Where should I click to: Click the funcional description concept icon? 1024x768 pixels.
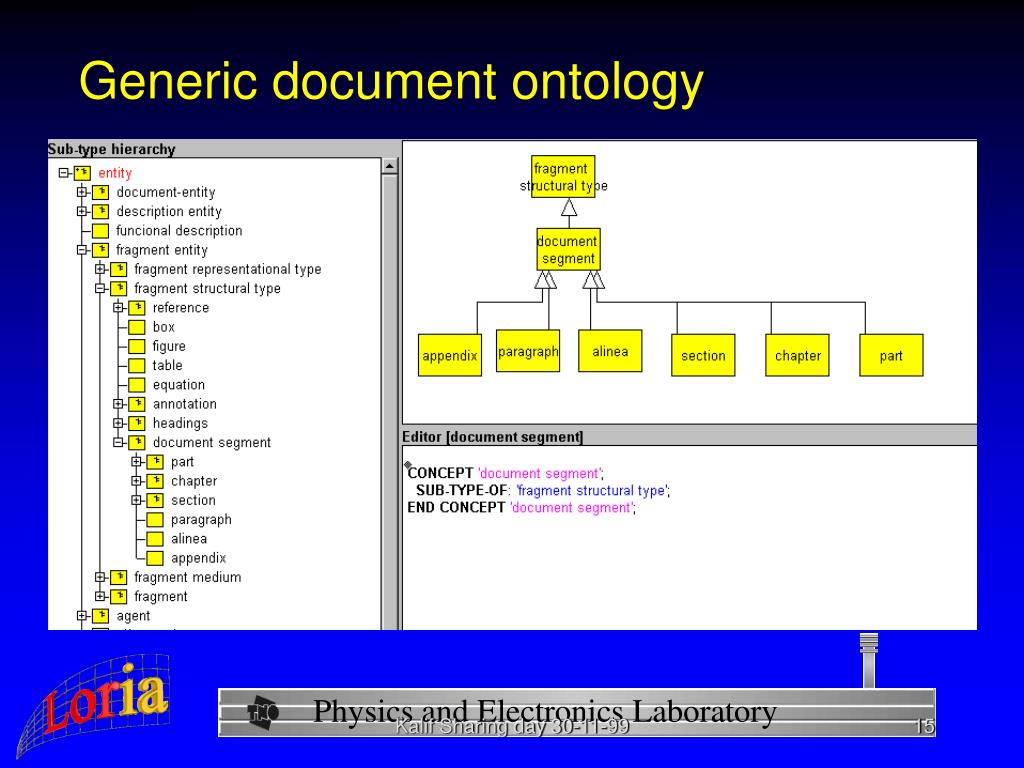point(101,231)
